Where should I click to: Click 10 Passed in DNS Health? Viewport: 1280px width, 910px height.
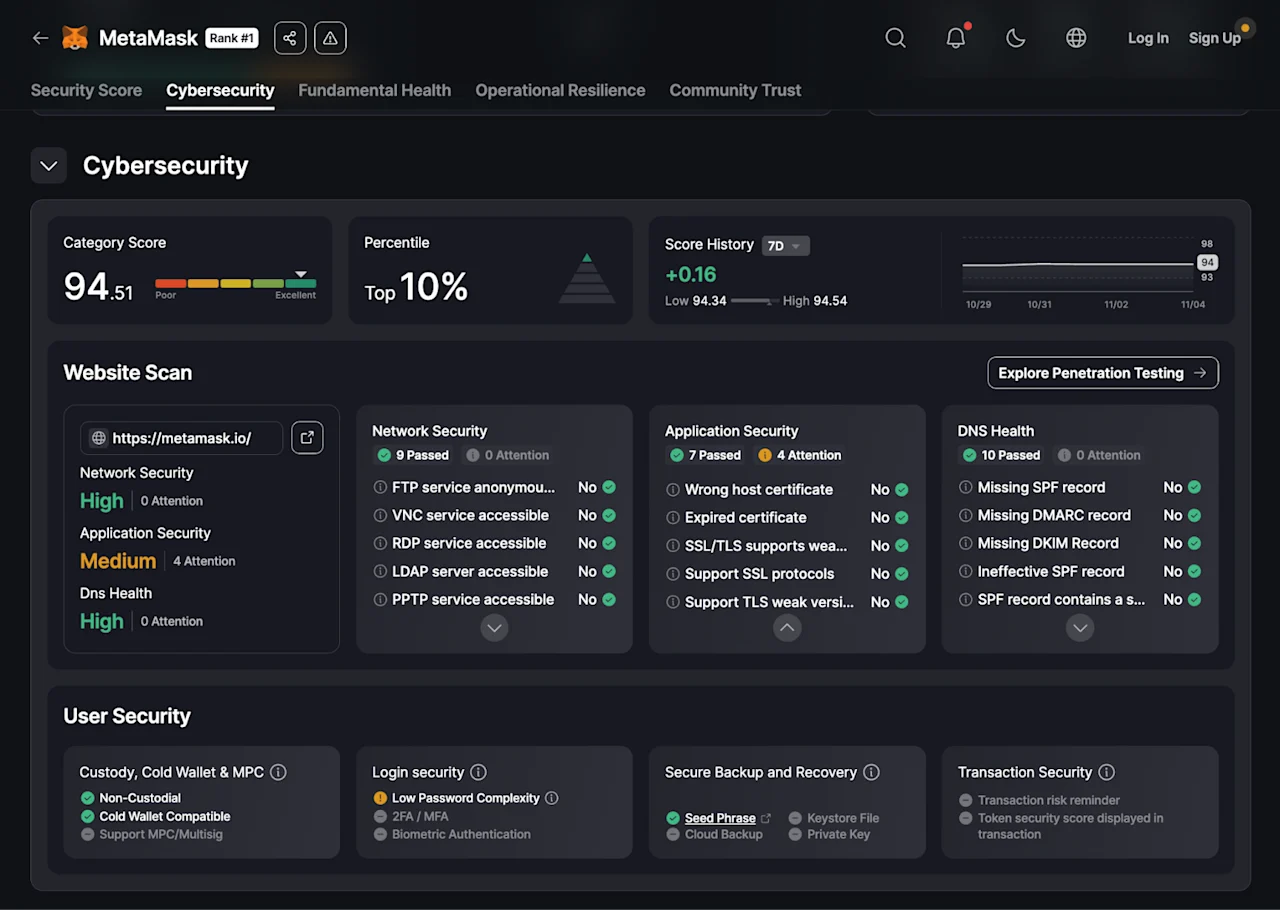1001,455
